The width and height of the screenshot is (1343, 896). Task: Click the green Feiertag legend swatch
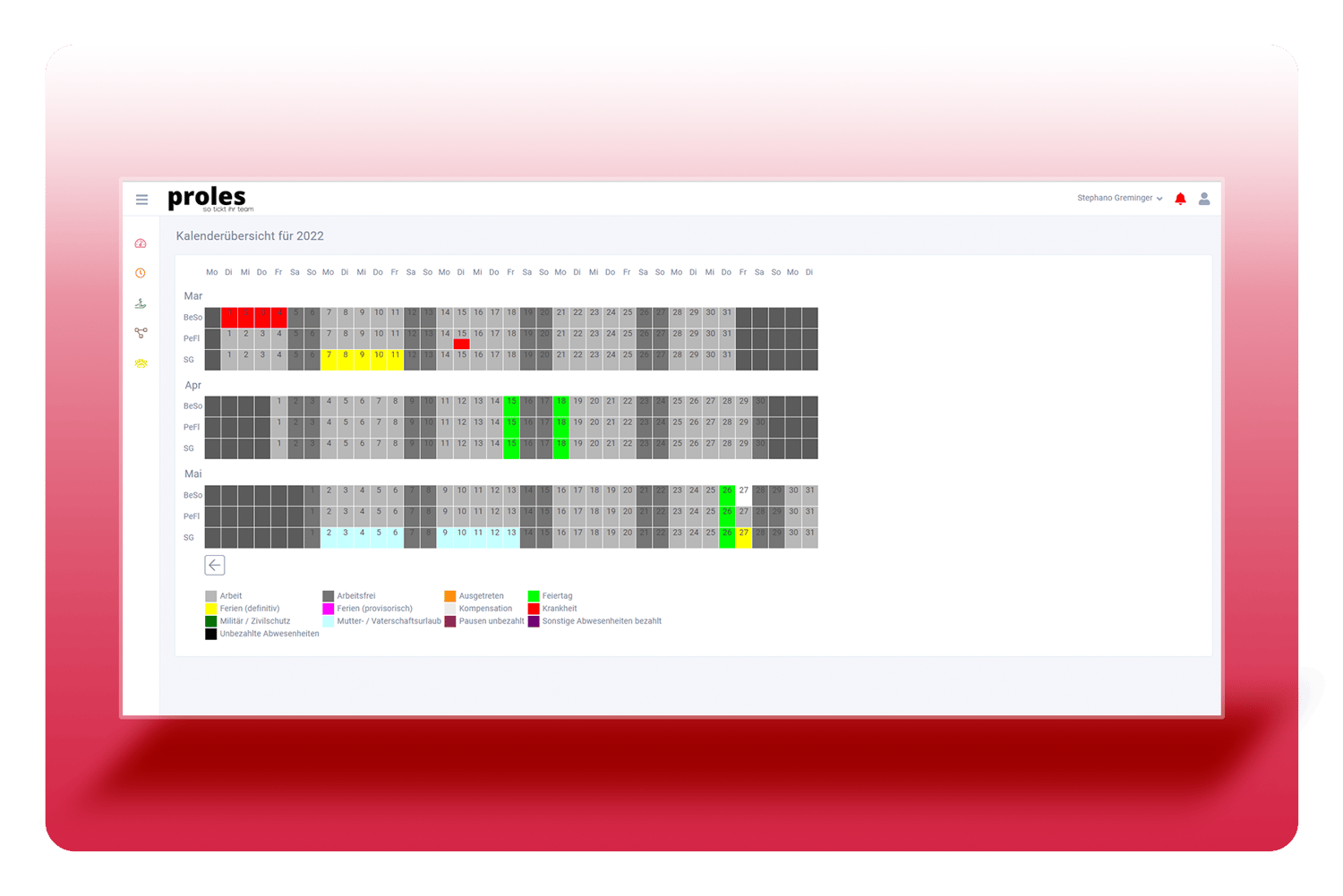[x=534, y=596]
